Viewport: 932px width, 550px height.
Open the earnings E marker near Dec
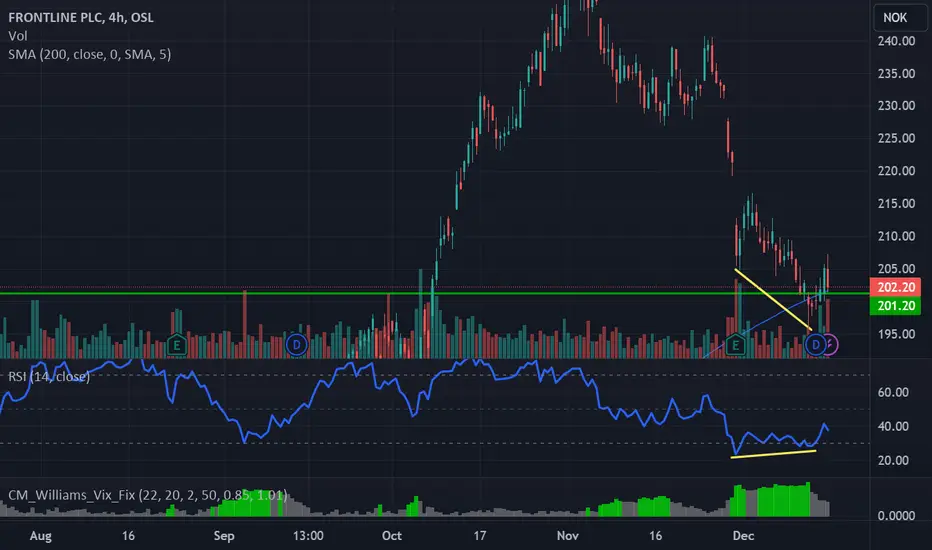[735, 344]
